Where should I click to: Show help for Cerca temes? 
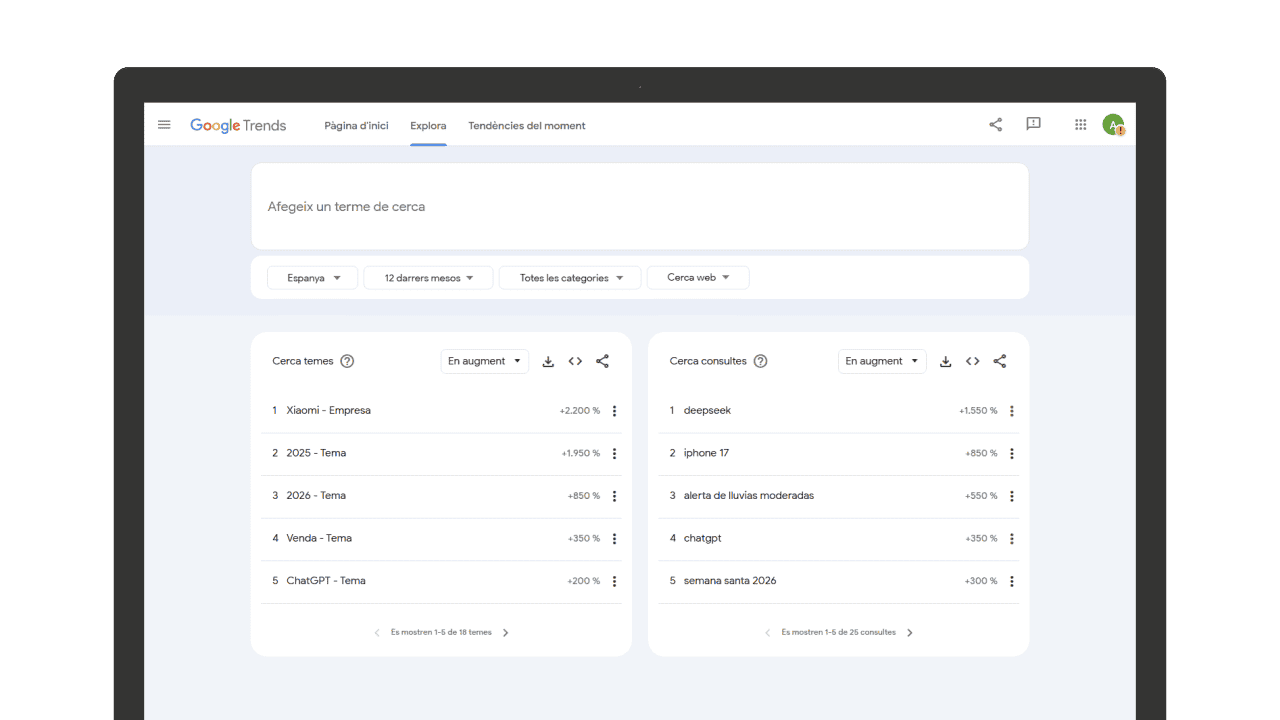pos(347,362)
